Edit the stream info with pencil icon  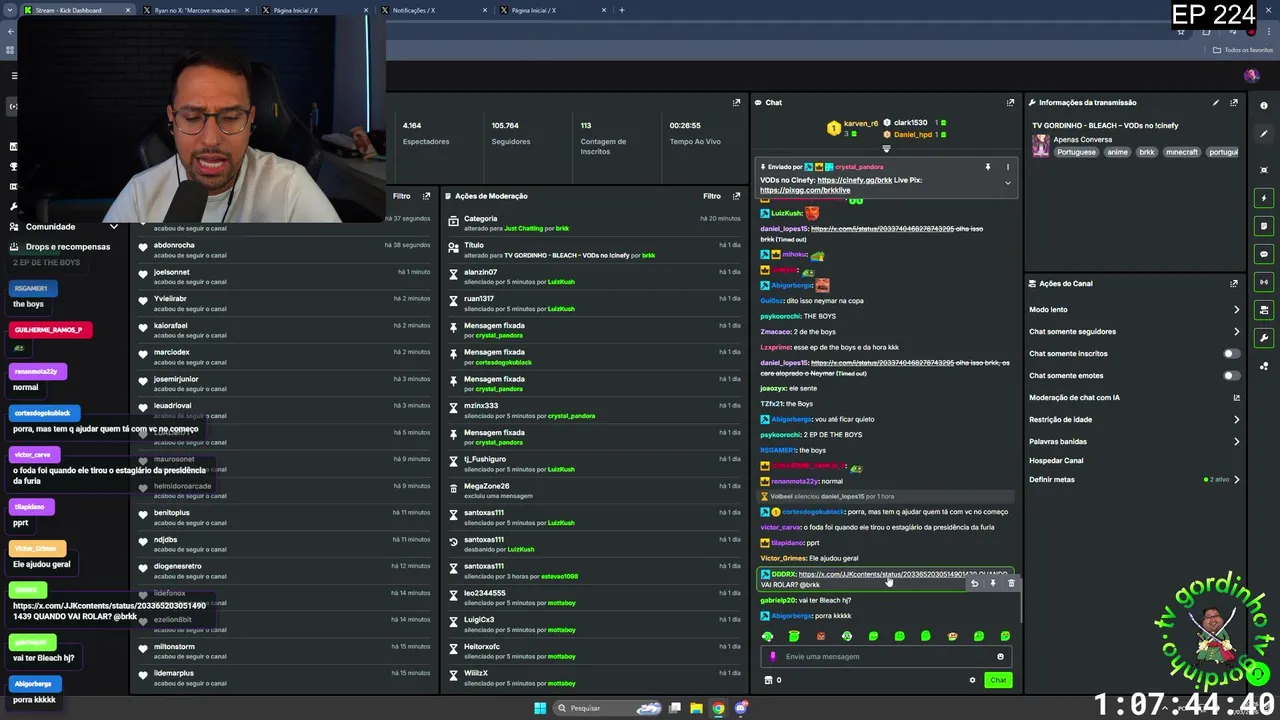tap(1216, 102)
